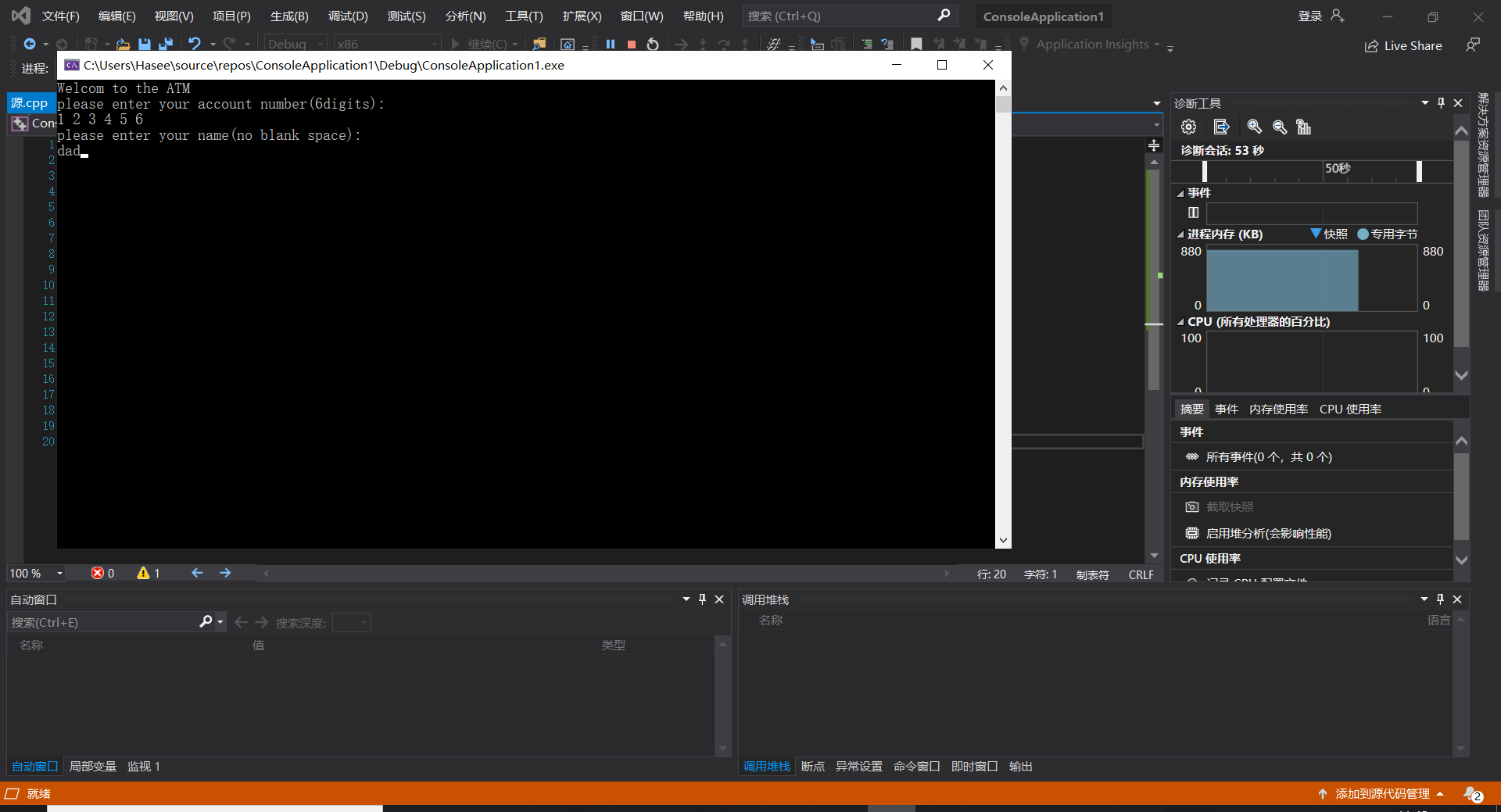The height and width of the screenshot is (812, 1501).
Task: Select the 源.cpp editor tab
Action: (29, 103)
